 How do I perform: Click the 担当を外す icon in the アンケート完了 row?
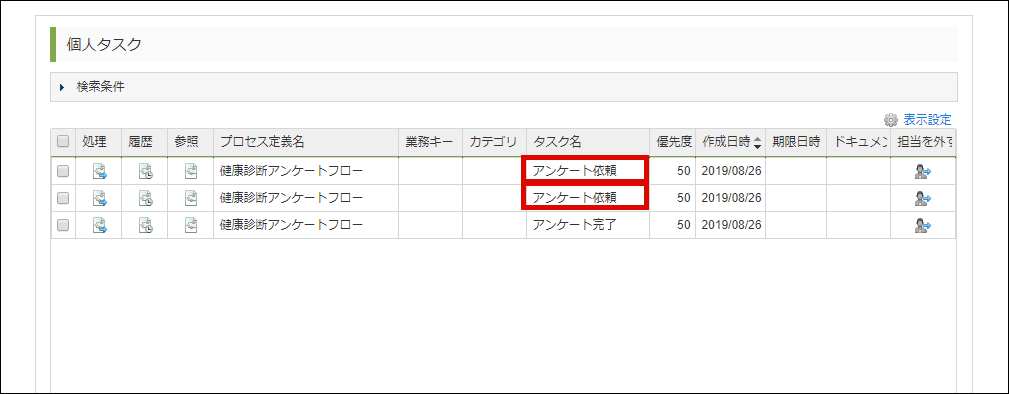point(923,225)
